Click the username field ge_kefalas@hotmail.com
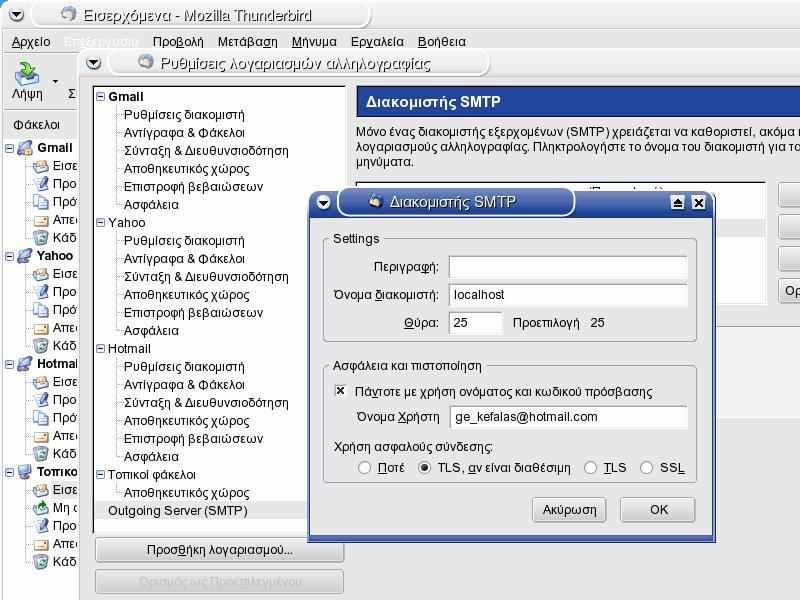The image size is (800, 600). coord(568,417)
